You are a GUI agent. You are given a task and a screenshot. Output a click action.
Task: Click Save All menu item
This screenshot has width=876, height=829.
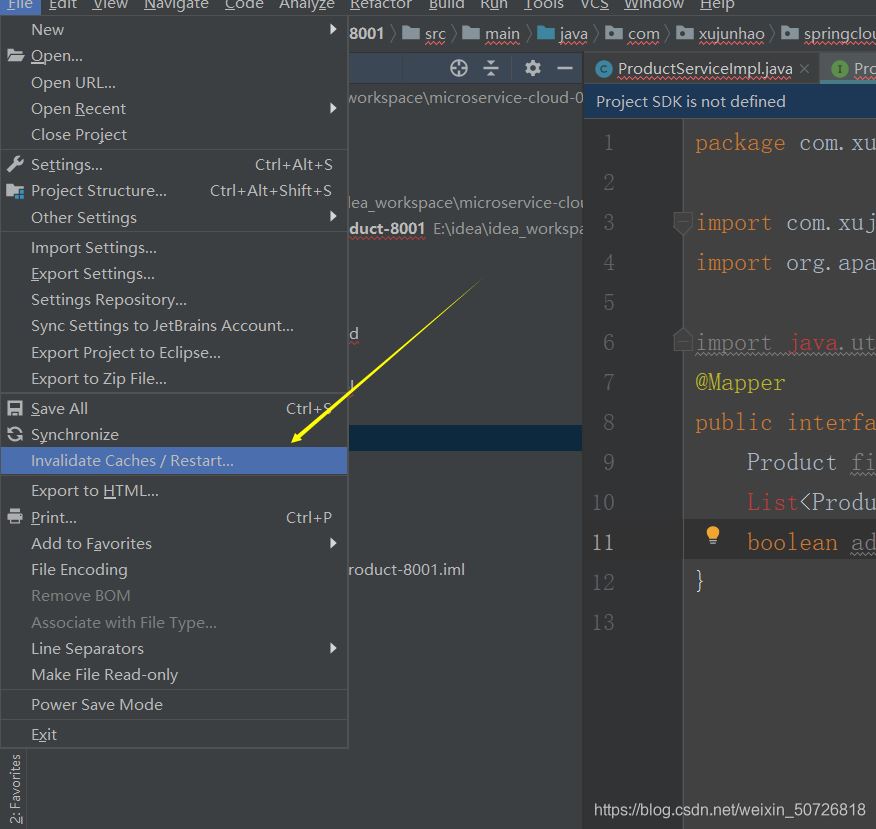174,408
